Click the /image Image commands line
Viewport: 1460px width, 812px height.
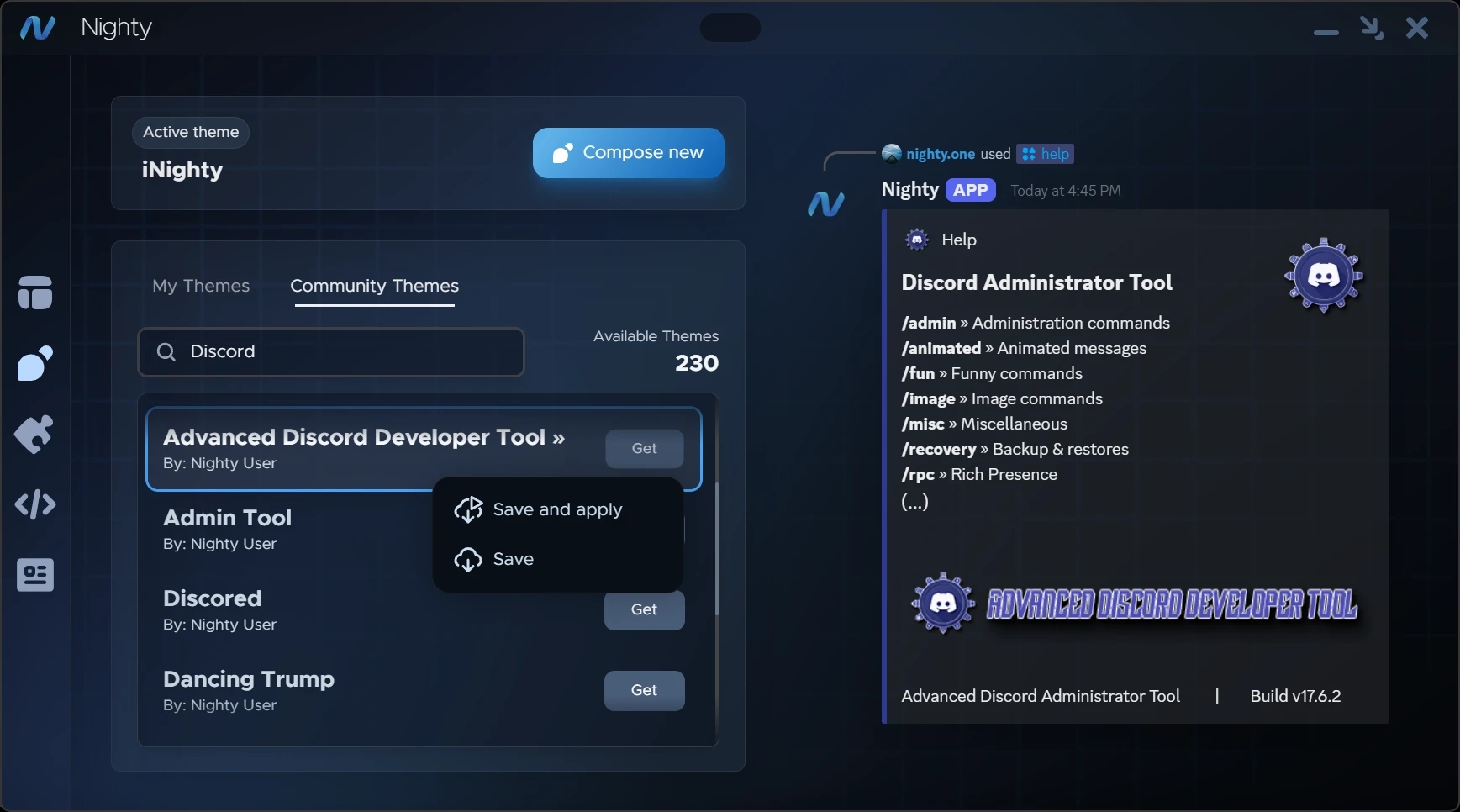pyautogui.click(x=1002, y=398)
